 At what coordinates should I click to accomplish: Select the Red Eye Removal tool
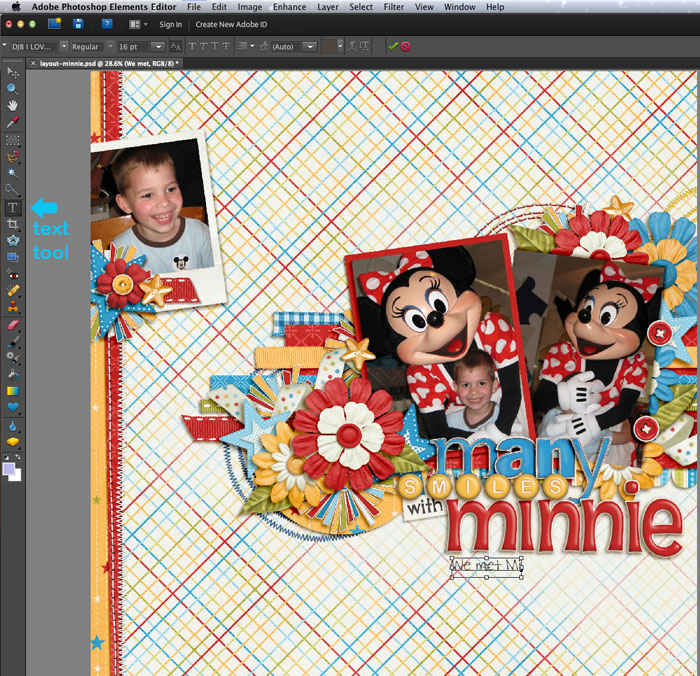coord(12,275)
